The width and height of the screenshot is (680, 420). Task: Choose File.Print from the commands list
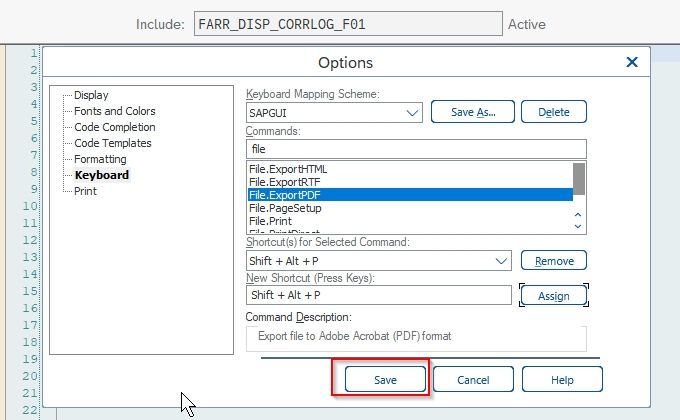(x=270, y=221)
